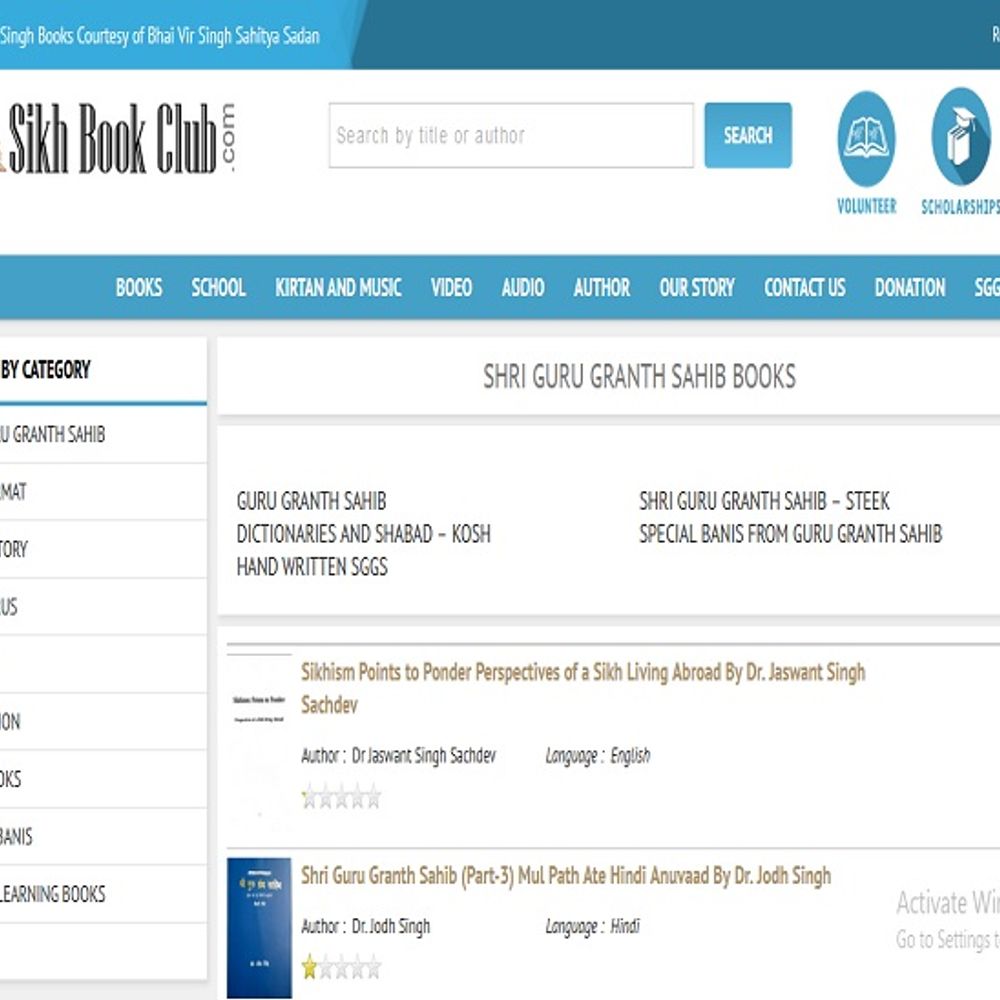The image size is (1000, 1000).
Task: Click the Search by title or author field
Action: coord(510,135)
